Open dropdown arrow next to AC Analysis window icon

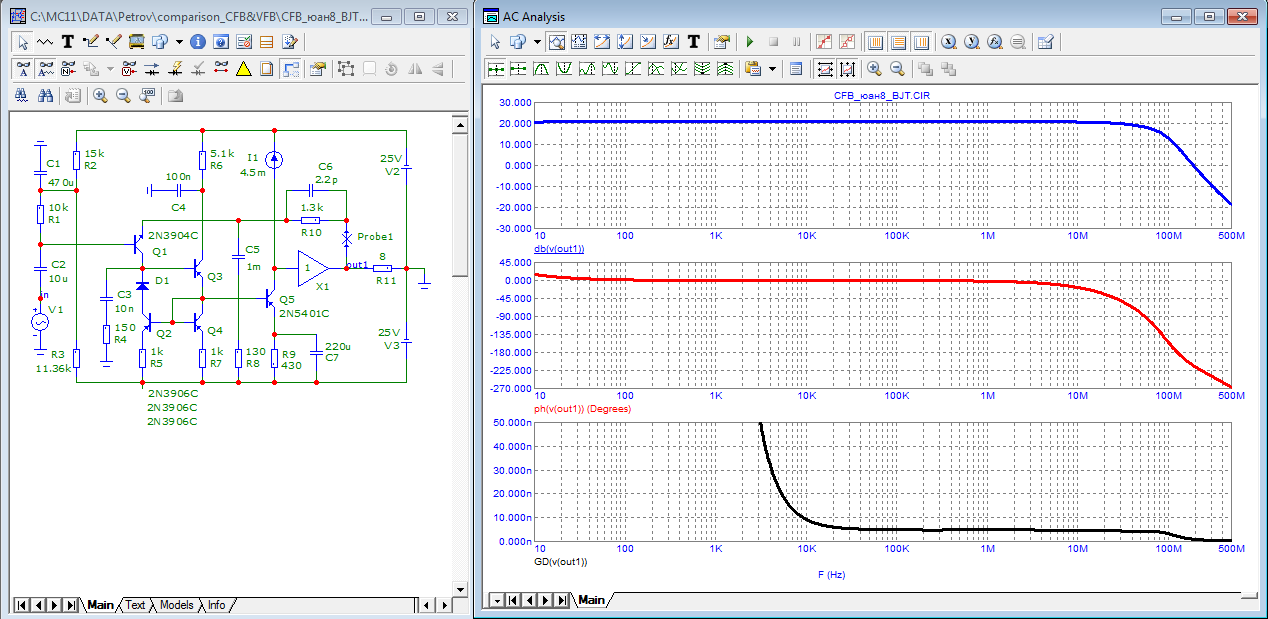537,42
